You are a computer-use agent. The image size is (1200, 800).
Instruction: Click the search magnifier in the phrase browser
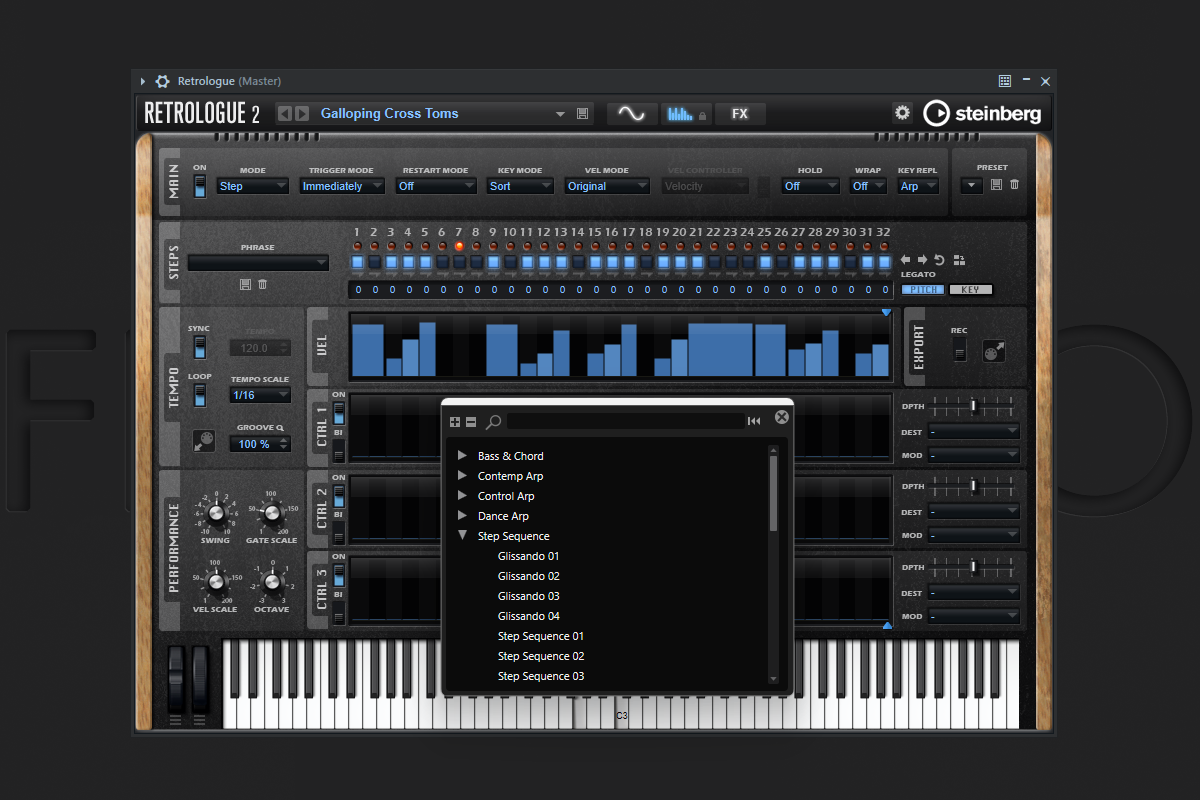493,421
